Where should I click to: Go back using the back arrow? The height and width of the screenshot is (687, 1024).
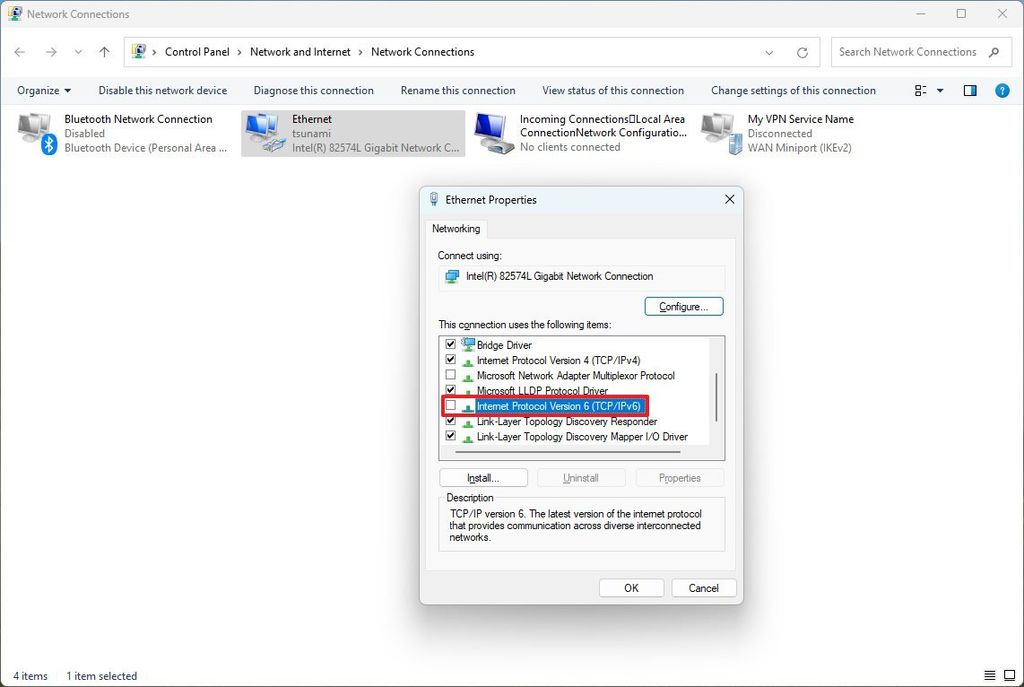point(20,51)
